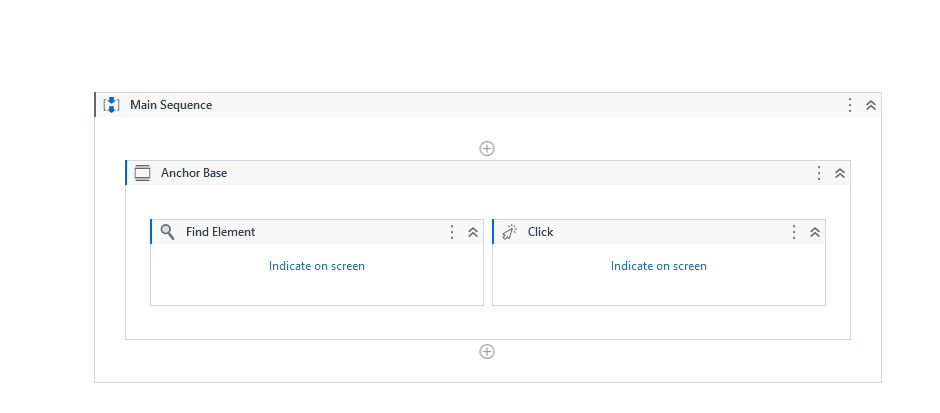The image size is (940, 413).
Task: Collapse the Main Sequence container
Action: click(x=871, y=105)
